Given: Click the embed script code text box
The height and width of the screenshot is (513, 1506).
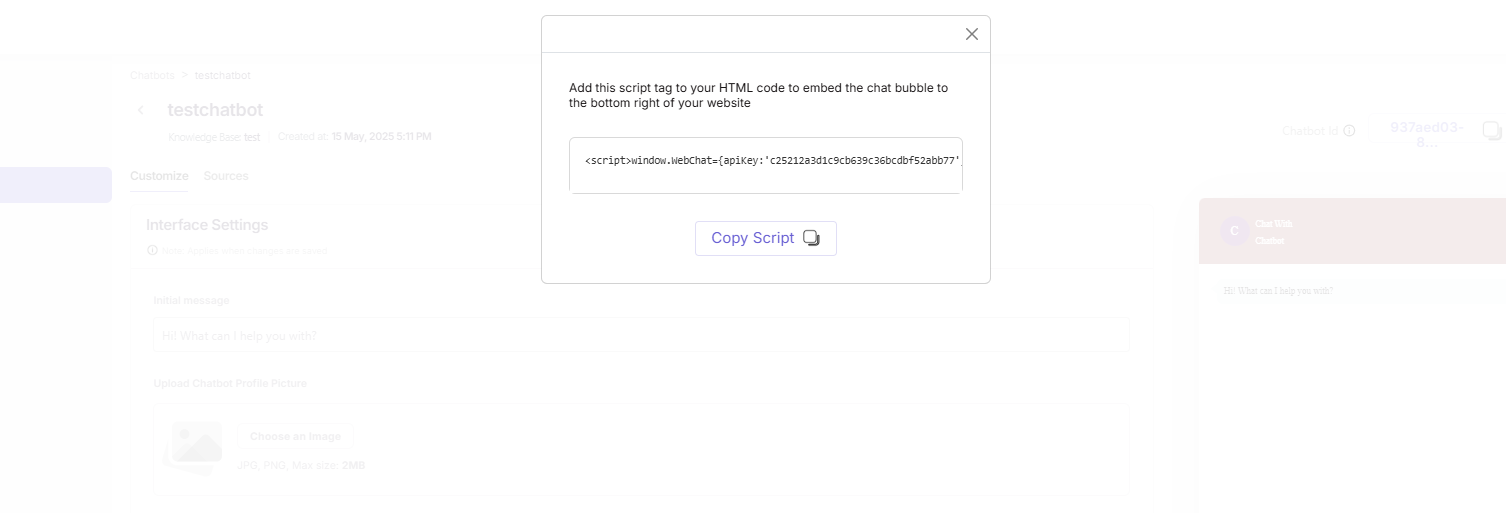Looking at the screenshot, I should click(x=765, y=165).
